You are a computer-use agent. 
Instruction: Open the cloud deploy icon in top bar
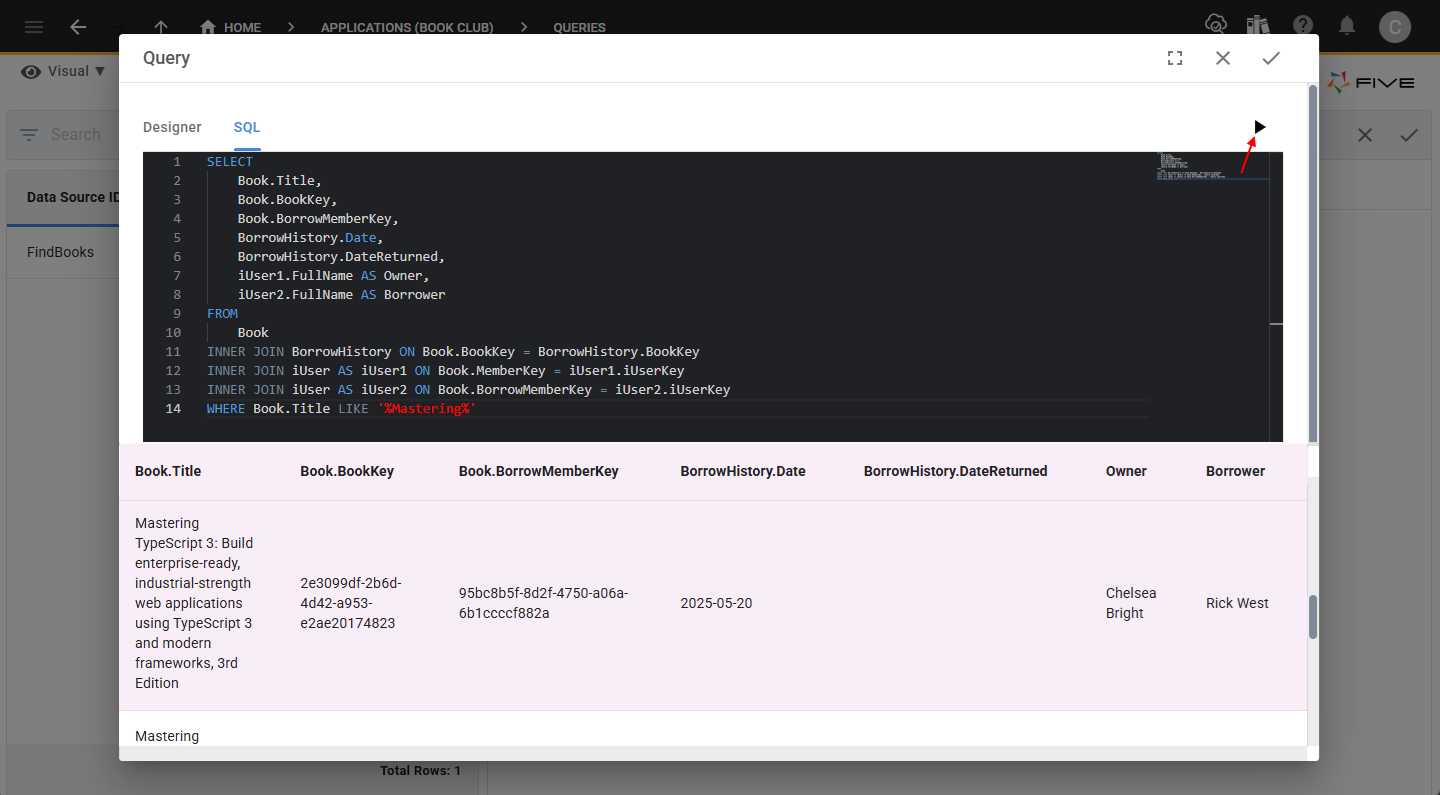(1216, 24)
